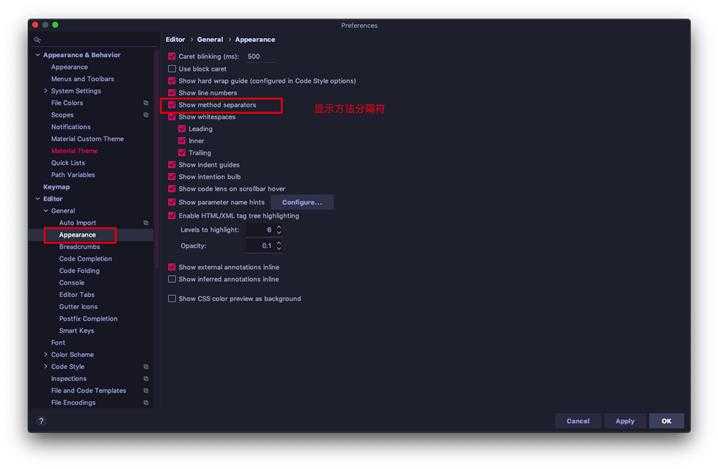
Task: Expand Code Style node
Action: 46,366
